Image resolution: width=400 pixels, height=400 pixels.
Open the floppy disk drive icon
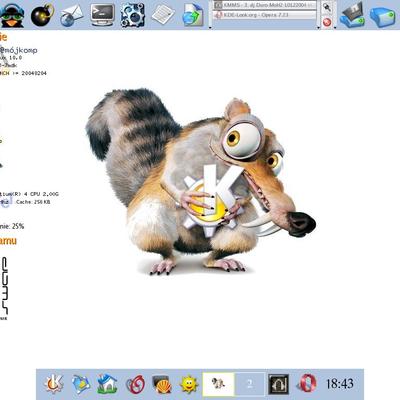pyautogui.click(x=352, y=16)
